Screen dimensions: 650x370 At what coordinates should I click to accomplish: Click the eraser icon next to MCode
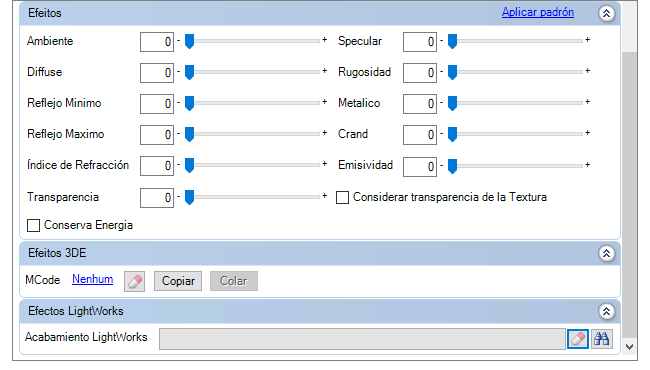[134, 281]
